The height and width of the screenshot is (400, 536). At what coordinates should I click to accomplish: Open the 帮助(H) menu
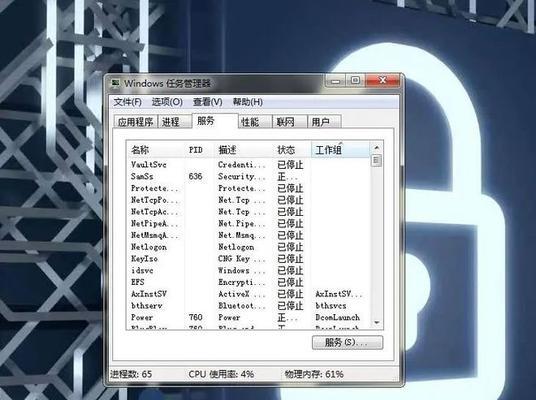point(247,102)
